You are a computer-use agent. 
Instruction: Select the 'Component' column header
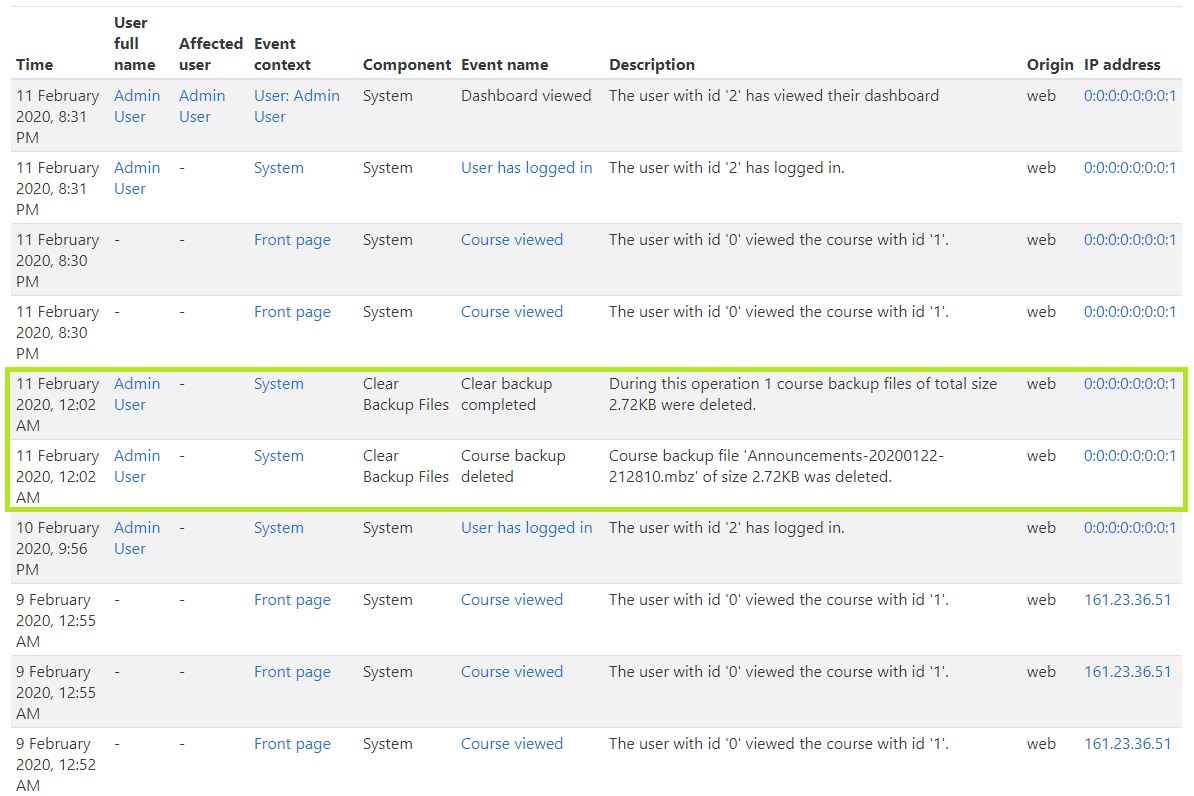click(407, 65)
